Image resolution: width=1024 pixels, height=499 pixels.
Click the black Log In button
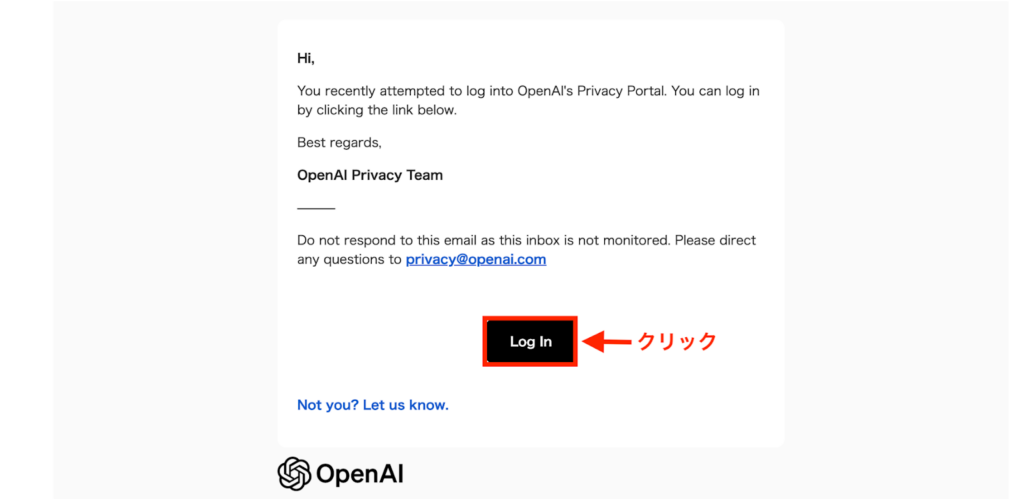(530, 342)
